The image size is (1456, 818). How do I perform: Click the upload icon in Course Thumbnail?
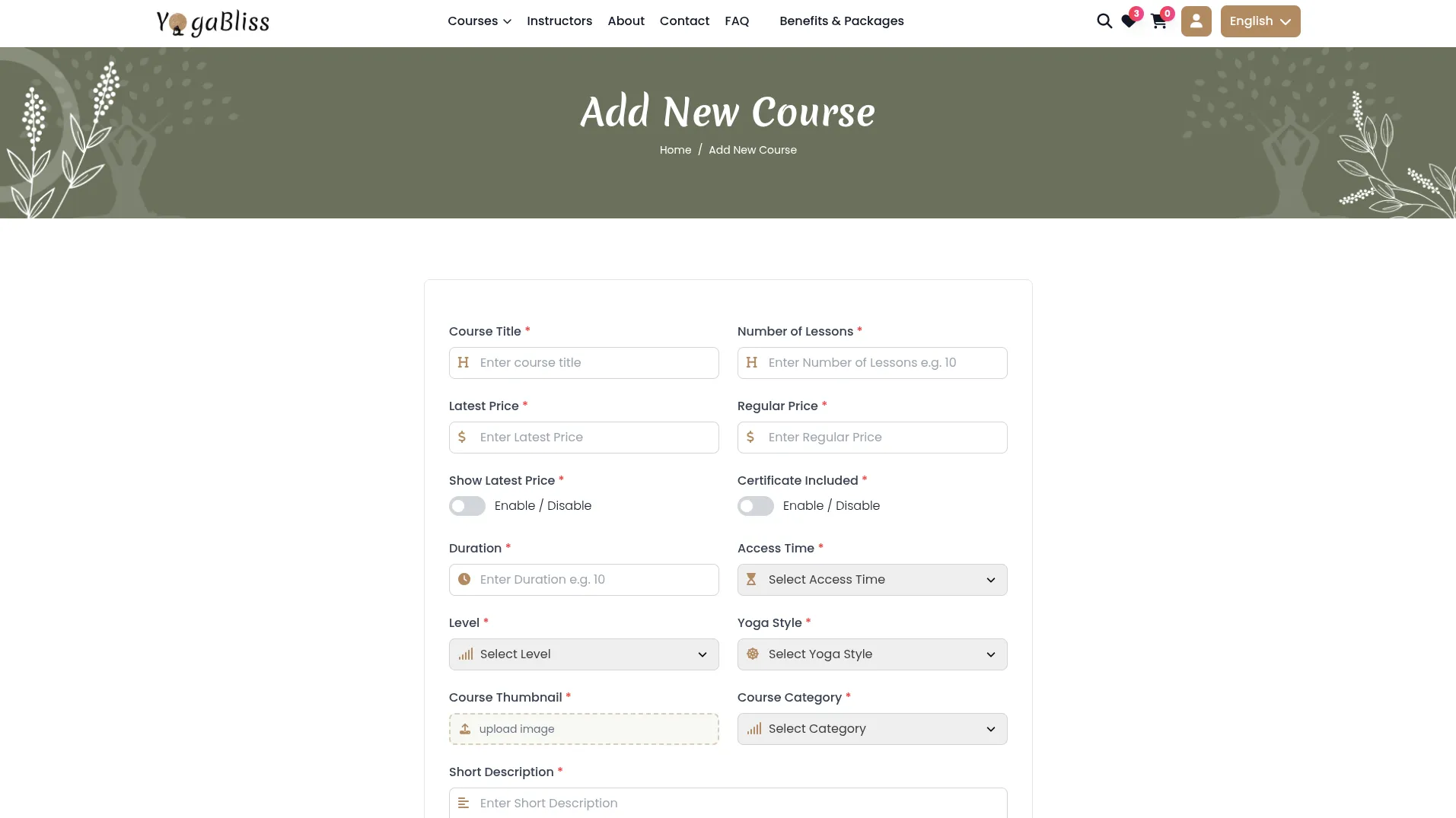click(465, 729)
